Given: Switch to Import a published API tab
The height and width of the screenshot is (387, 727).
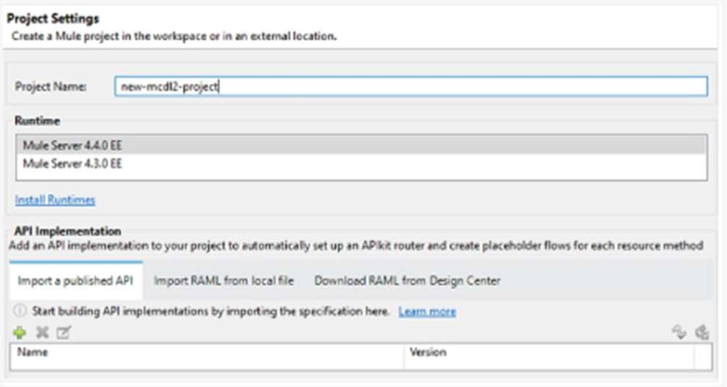Looking at the screenshot, I should (x=76, y=280).
